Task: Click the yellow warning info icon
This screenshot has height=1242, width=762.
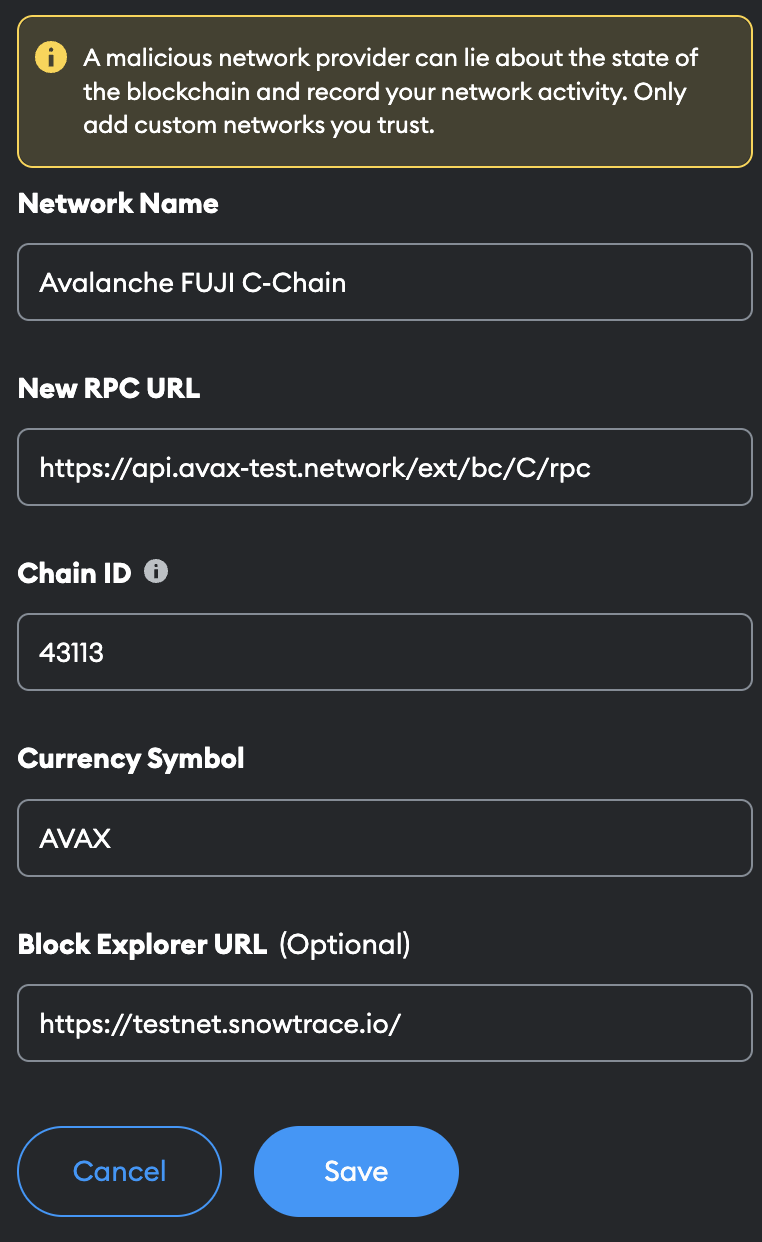Action: (x=51, y=57)
